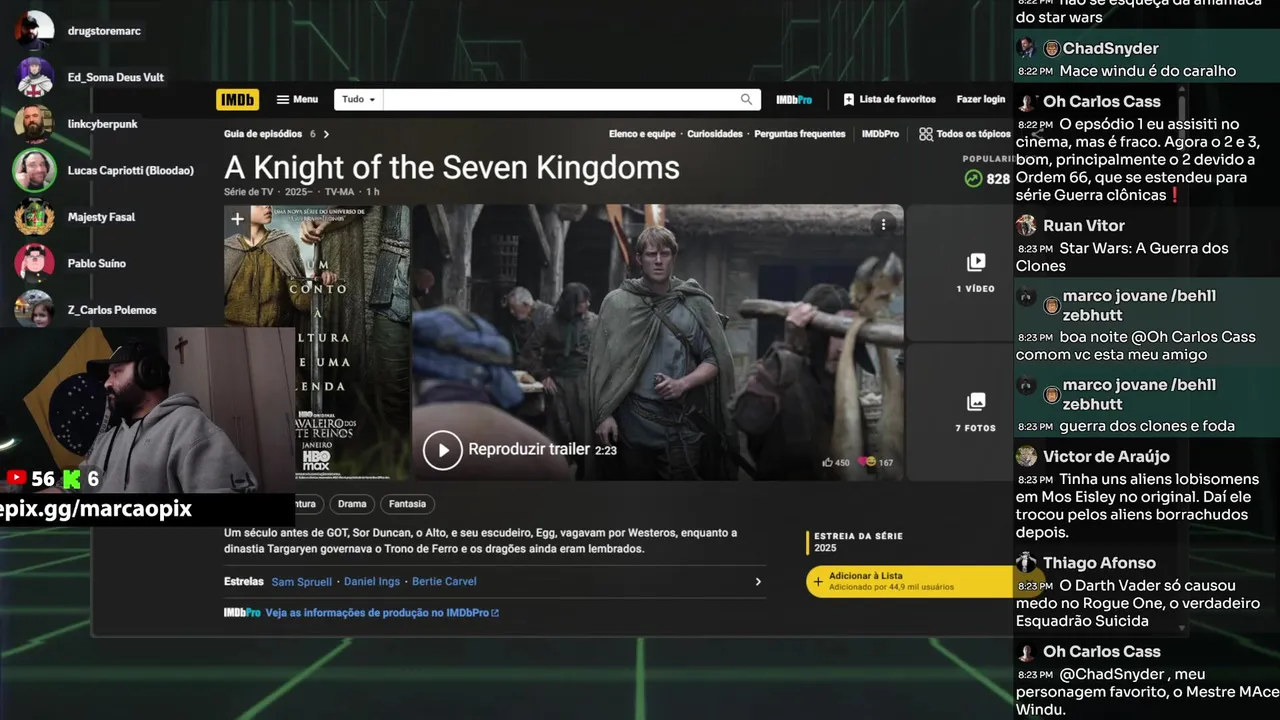Viewport: 1280px width, 720px height.
Task: Click Adicionar à Lista button
Action: click(x=910, y=581)
